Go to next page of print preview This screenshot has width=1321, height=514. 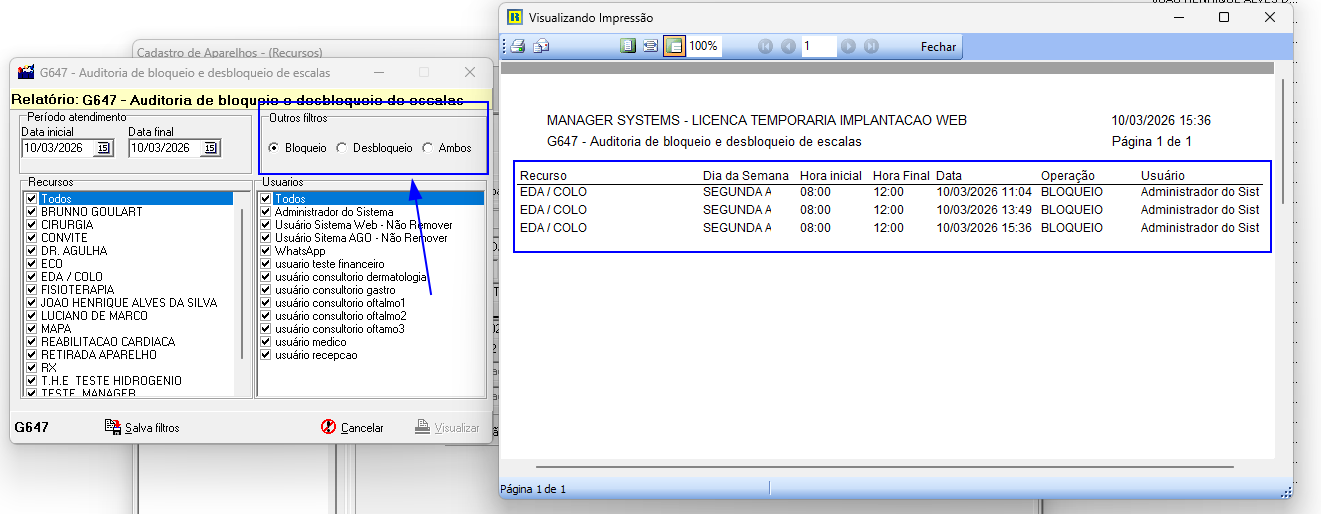coord(848,46)
